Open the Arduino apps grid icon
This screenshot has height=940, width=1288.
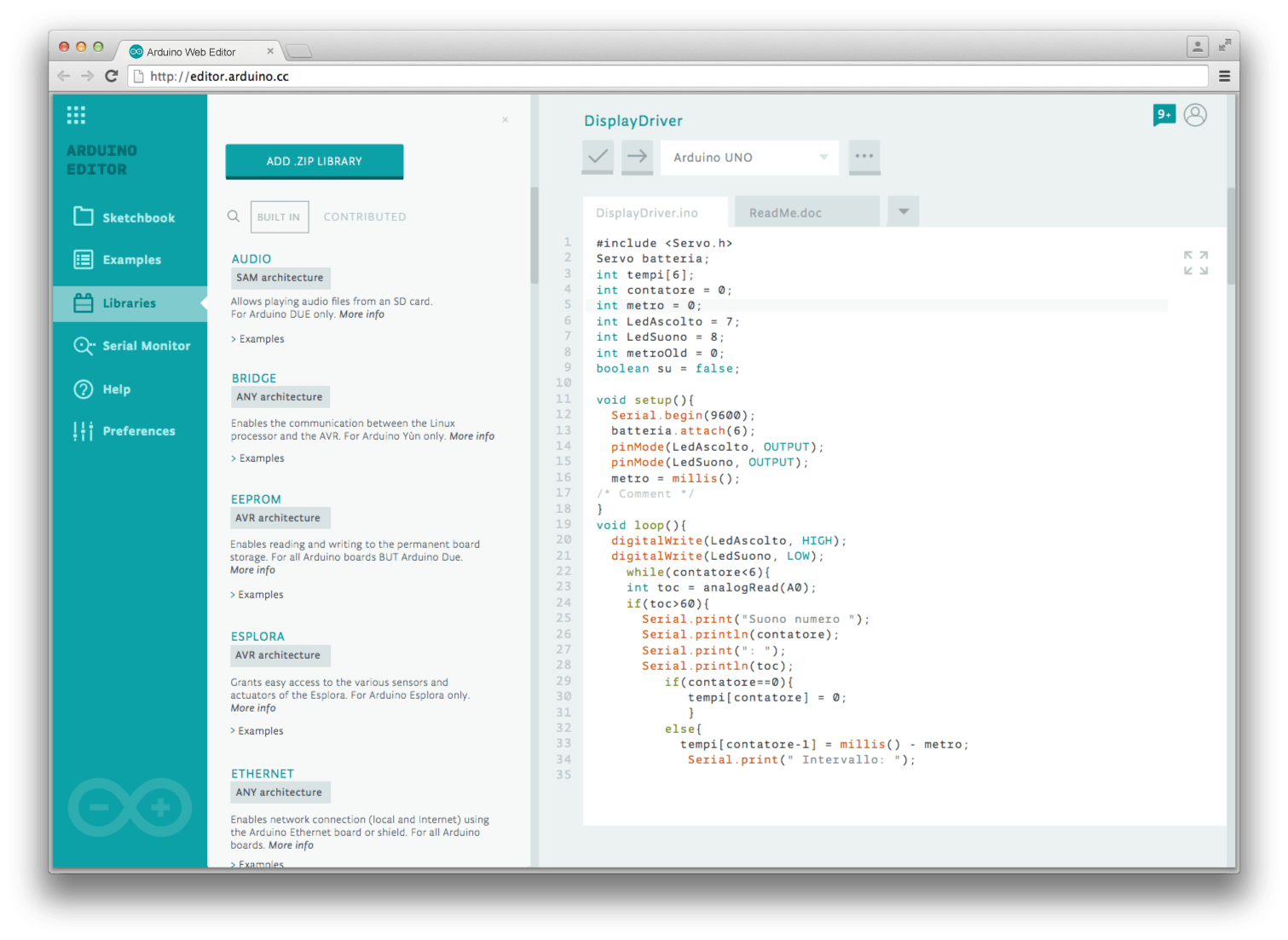point(76,114)
